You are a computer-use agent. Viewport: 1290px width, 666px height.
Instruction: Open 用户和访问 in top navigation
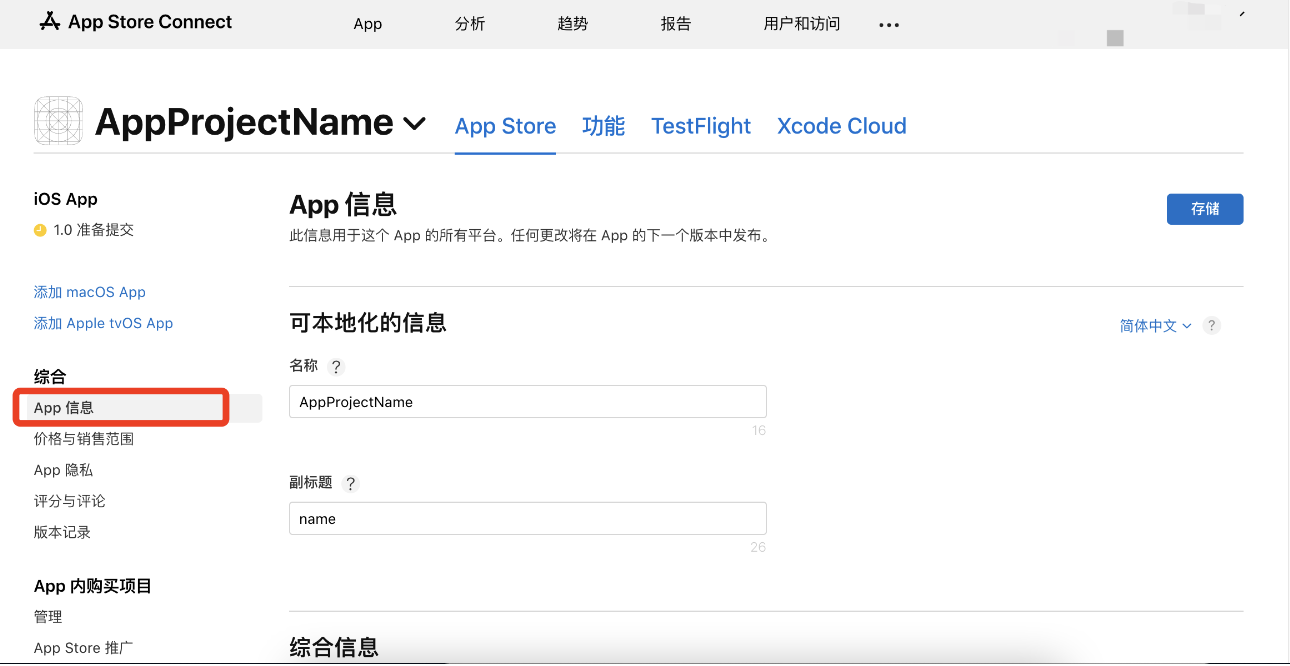point(802,24)
